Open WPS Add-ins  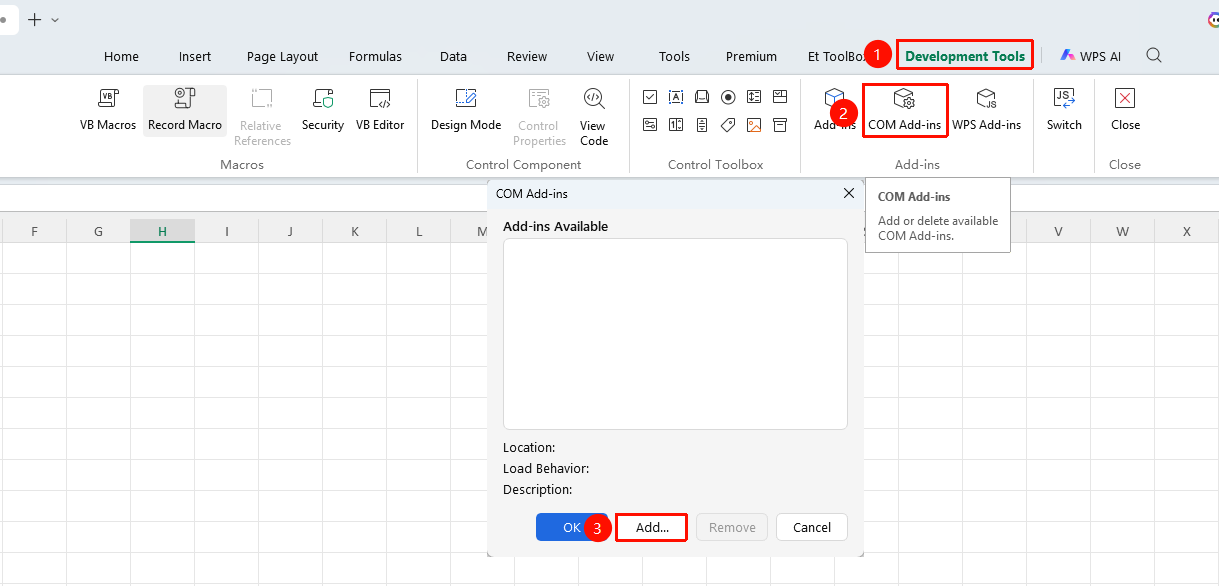pos(986,110)
